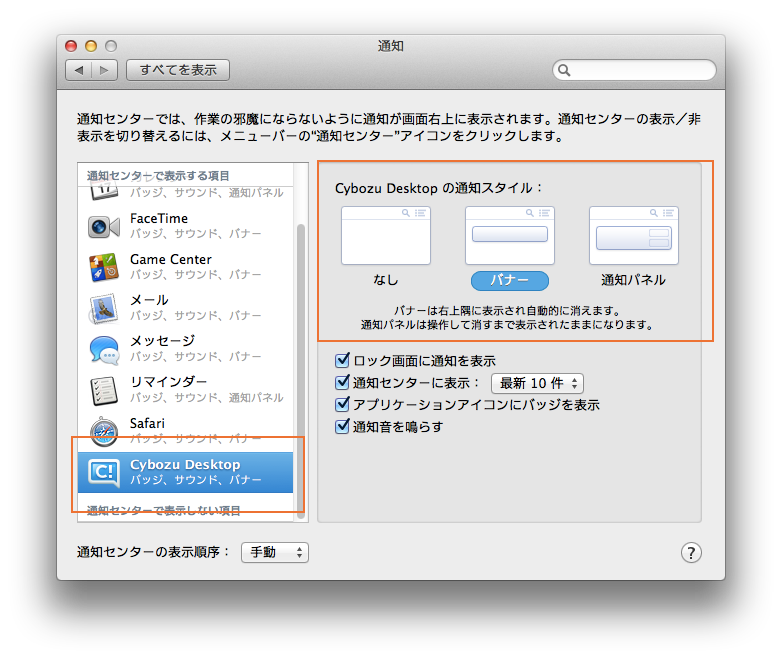Viewport: 782px width, 659px height.
Task: Click the Game Center app icon
Action: pos(104,267)
